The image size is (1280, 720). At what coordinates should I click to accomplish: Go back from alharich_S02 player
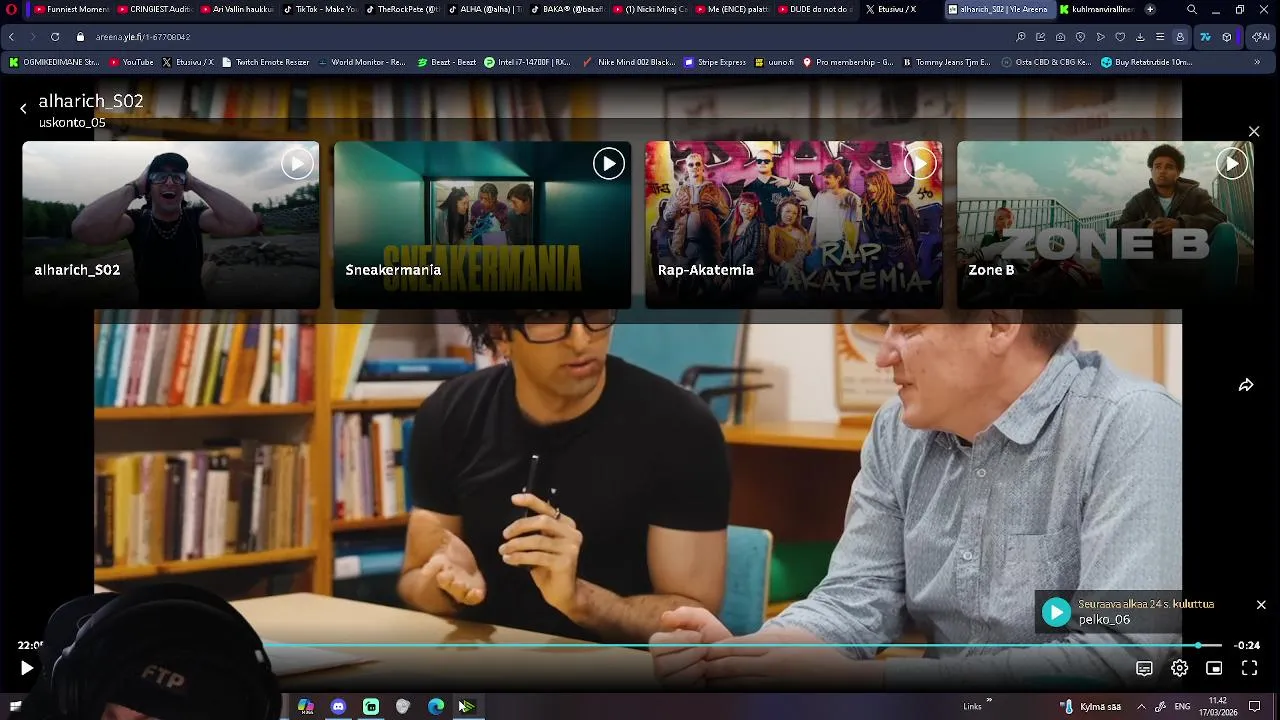23,108
